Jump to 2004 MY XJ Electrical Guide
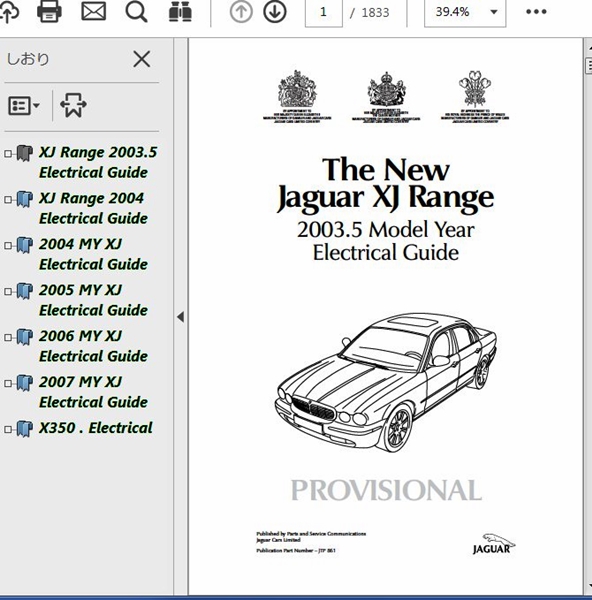592x600 pixels. (93, 254)
